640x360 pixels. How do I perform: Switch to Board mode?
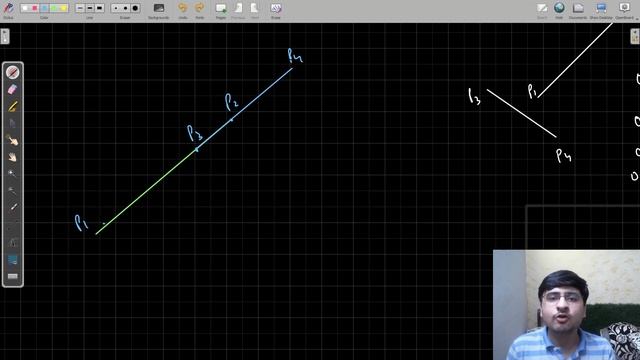[x=542, y=10]
